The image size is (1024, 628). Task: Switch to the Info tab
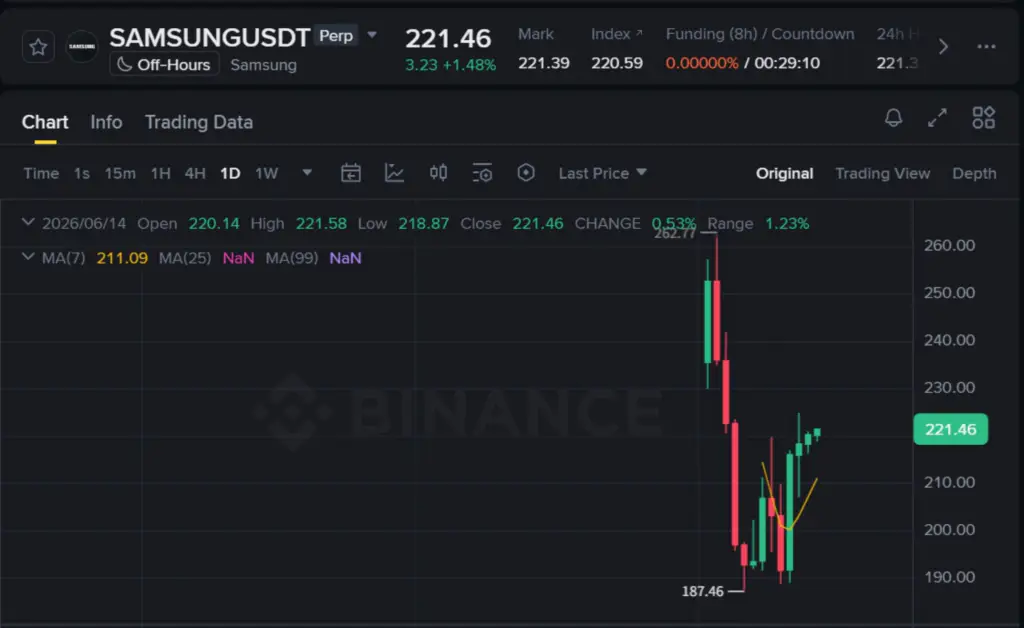coord(106,122)
